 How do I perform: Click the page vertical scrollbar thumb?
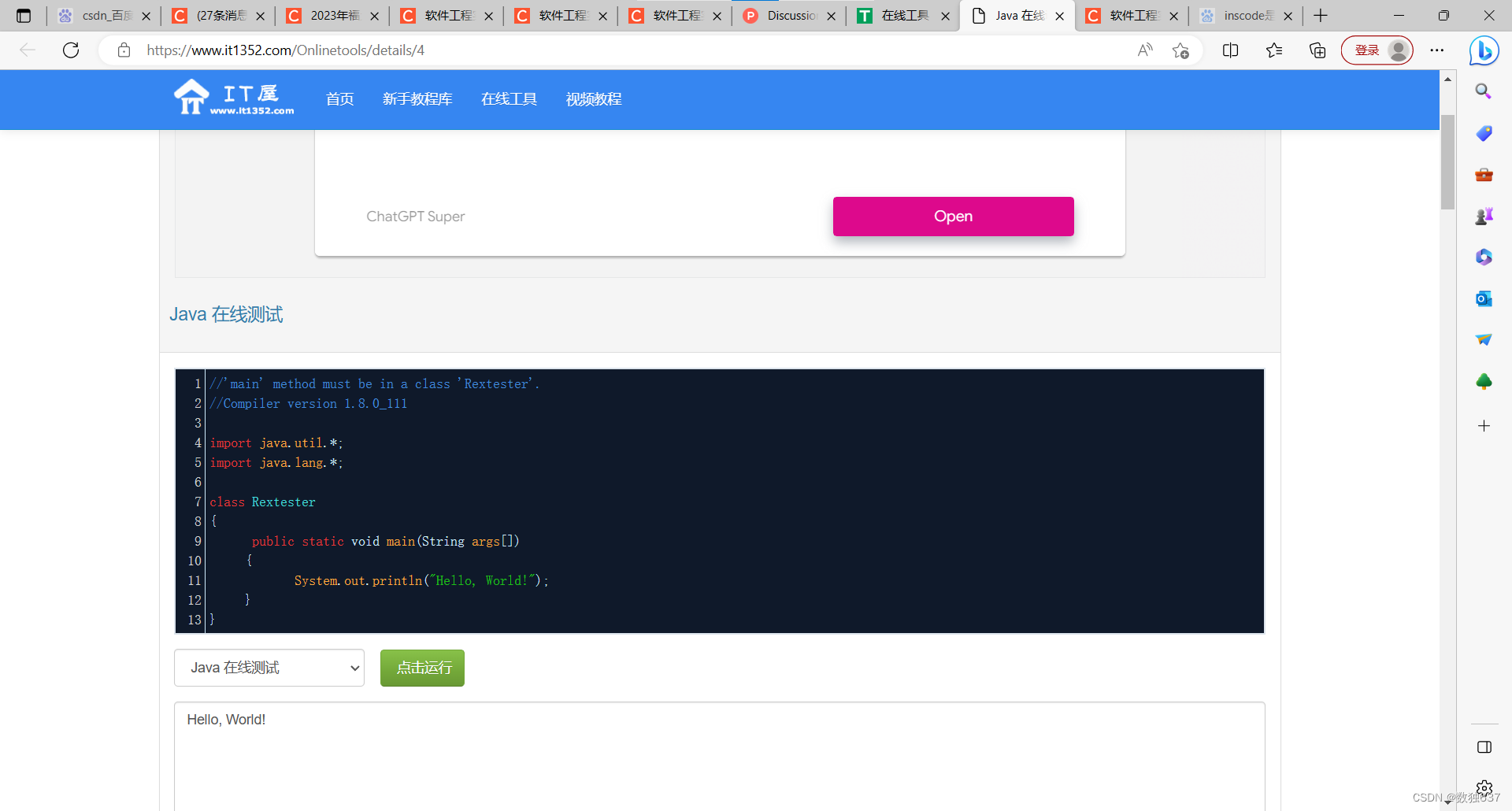click(1447, 161)
